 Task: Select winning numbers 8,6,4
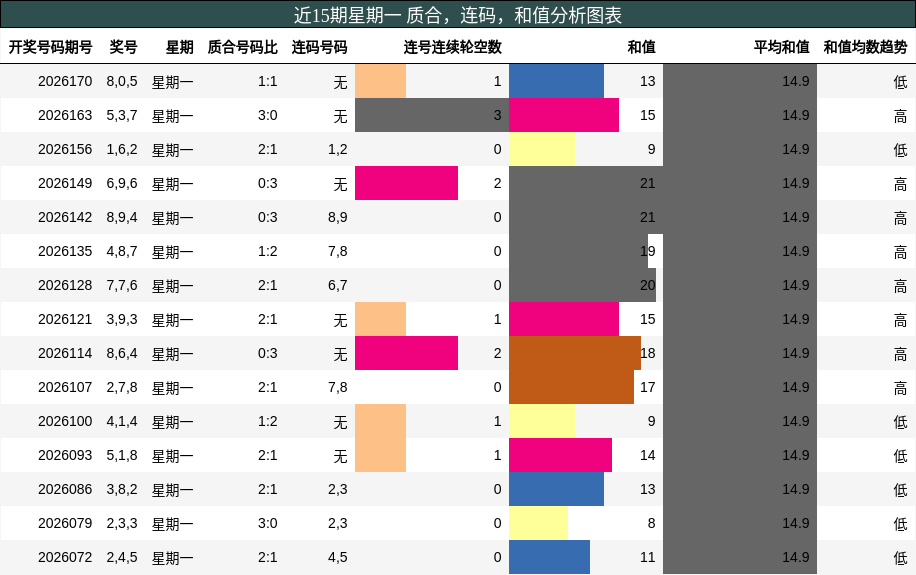122,353
